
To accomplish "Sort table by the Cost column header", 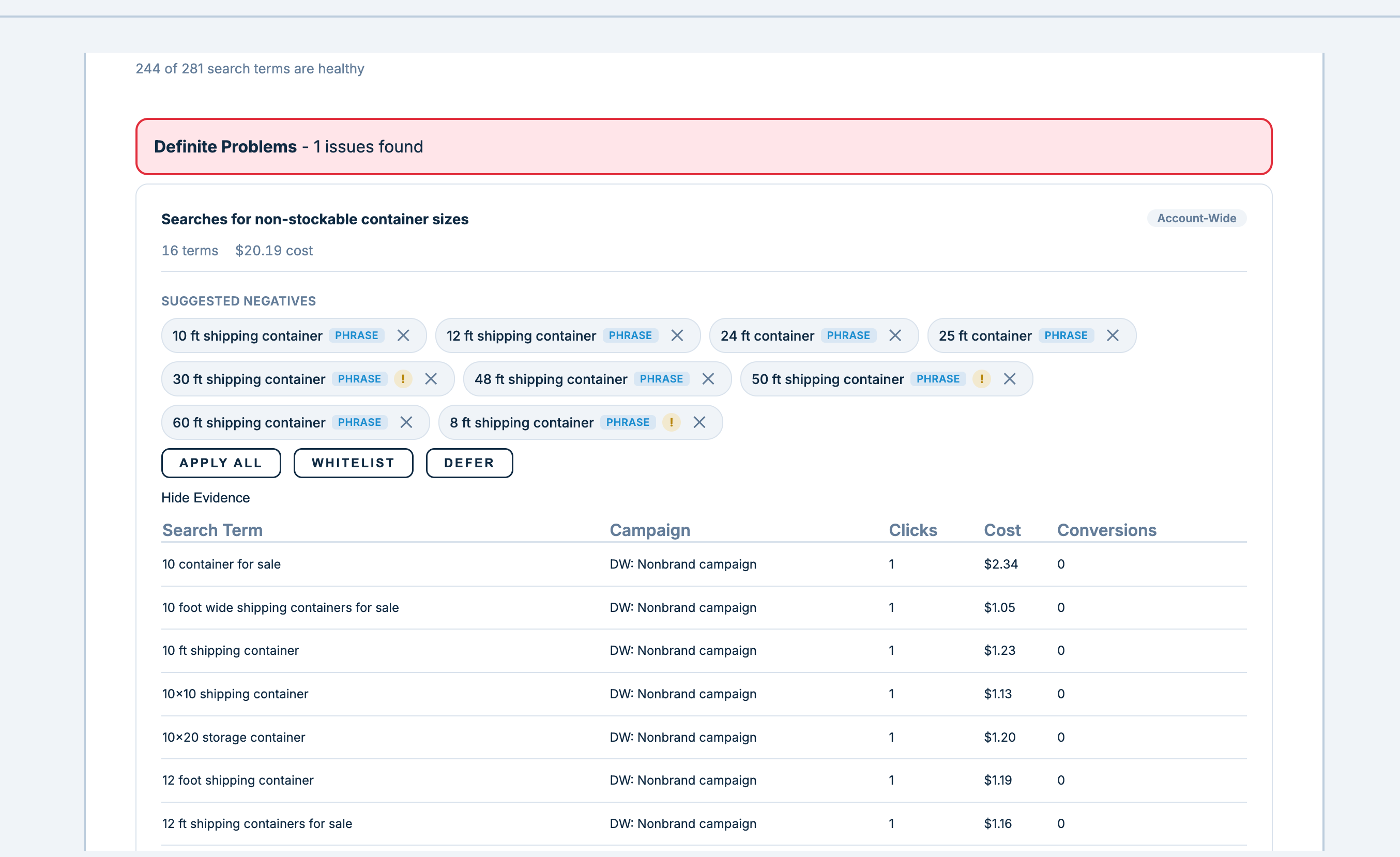I will point(1002,530).
